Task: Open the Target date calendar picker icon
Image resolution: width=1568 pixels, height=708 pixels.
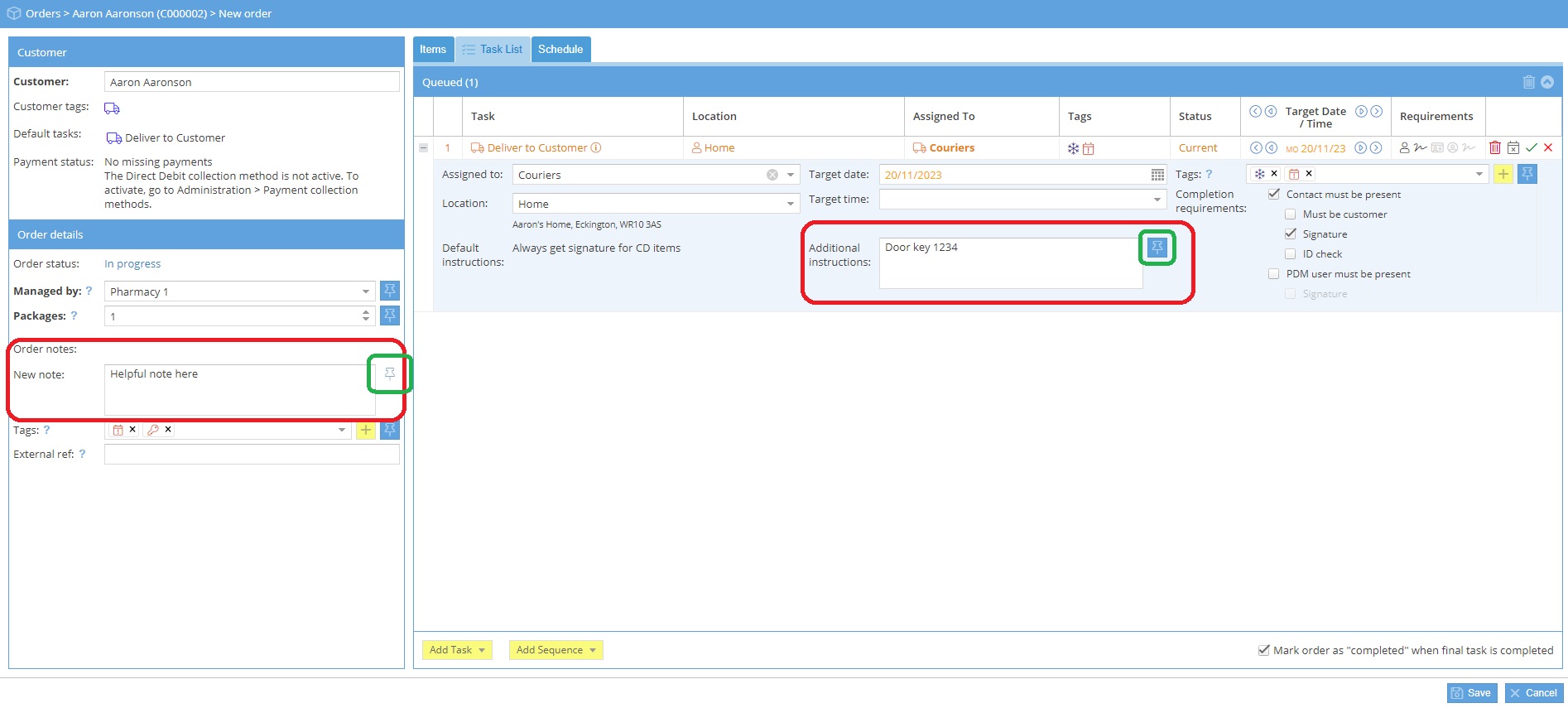Action: 1157,175
